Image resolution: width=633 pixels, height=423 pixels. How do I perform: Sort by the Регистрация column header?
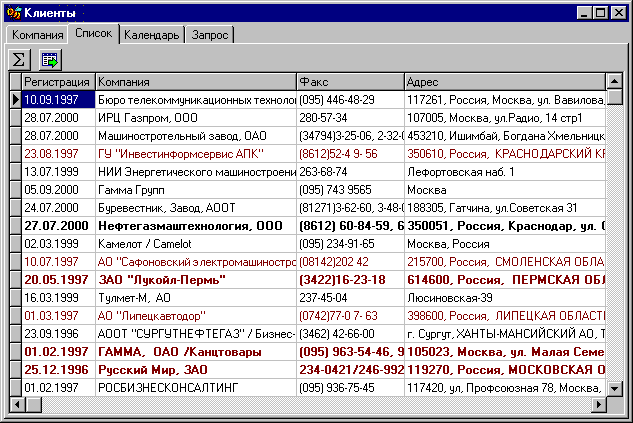59,82
